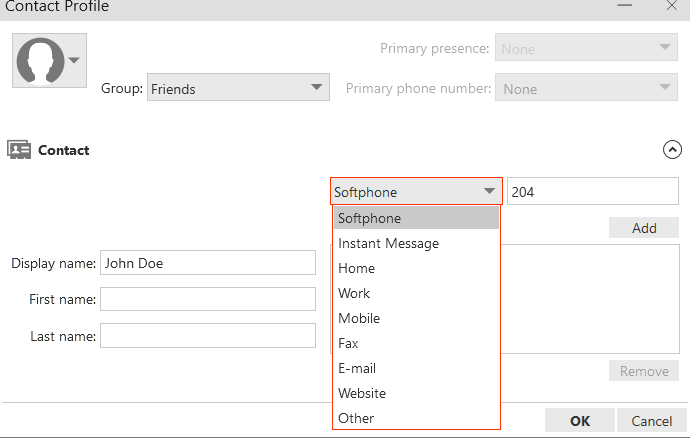
Task: Choose Other from the type list
Action: tap(416, 418)
